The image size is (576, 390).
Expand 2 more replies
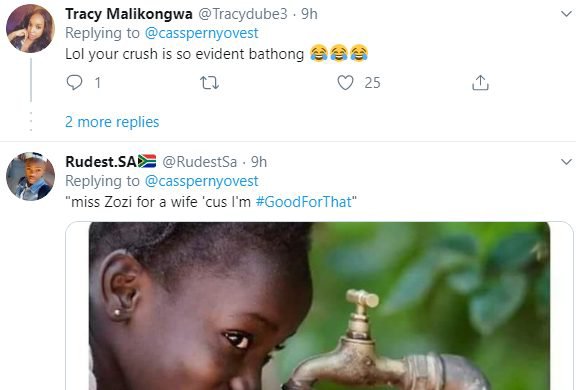(112, 122)
